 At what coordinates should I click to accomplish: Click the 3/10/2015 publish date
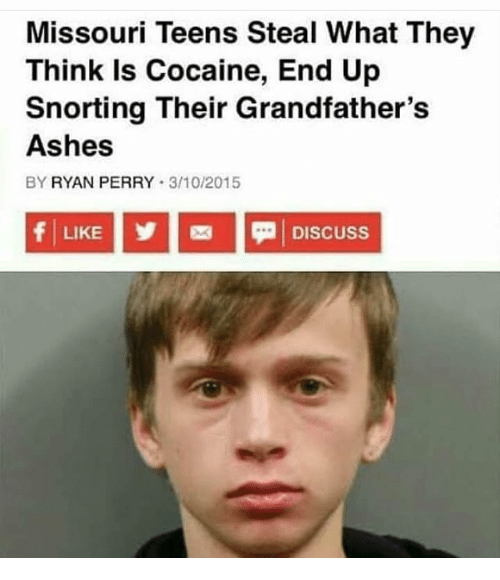[x=205, y=183]
